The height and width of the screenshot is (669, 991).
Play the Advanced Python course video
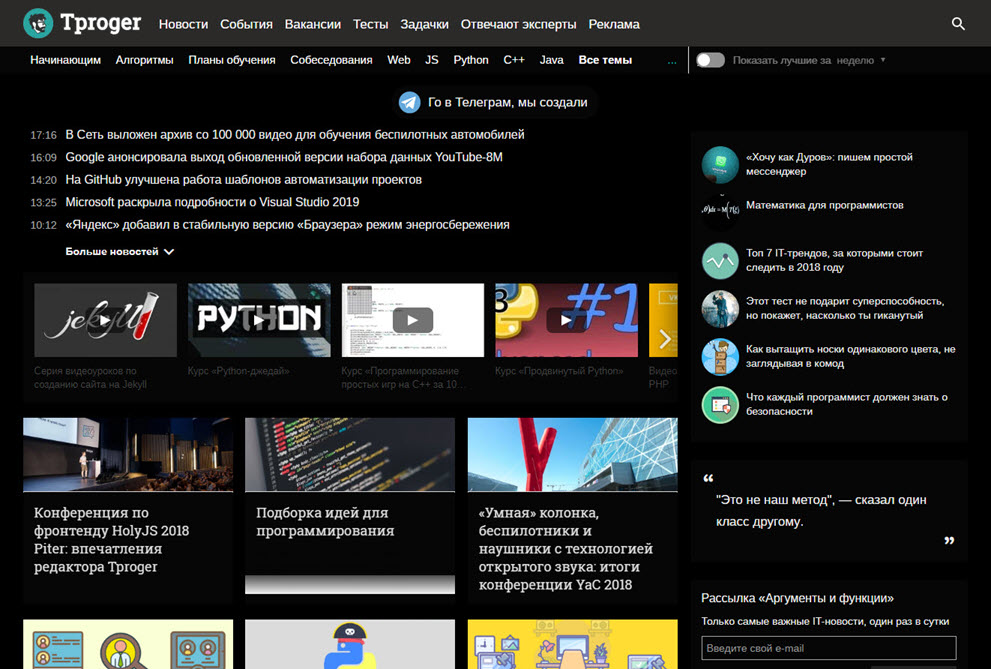pyautogui.click(x=566, y=320)
